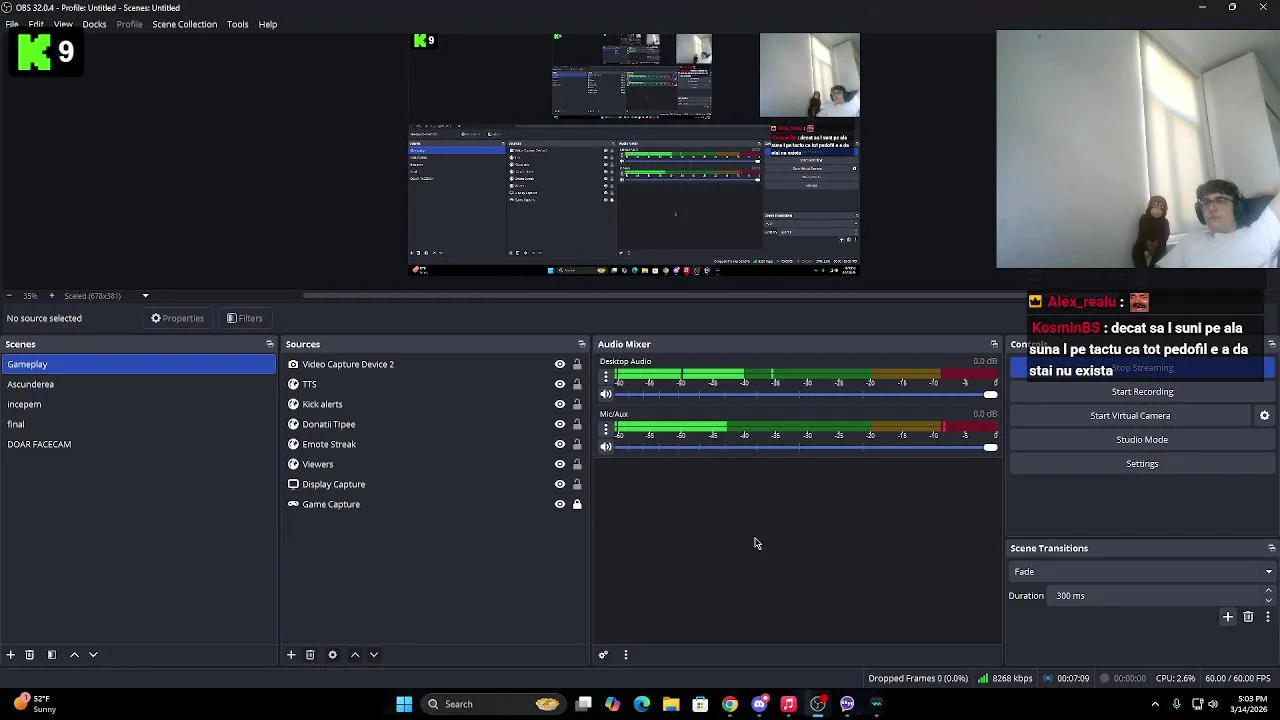Image resolution: width=1280 pixels, height=720 pixels.
Task: Toggle visibility of Video Capture Device 2
Action: (x=560, y=364)
